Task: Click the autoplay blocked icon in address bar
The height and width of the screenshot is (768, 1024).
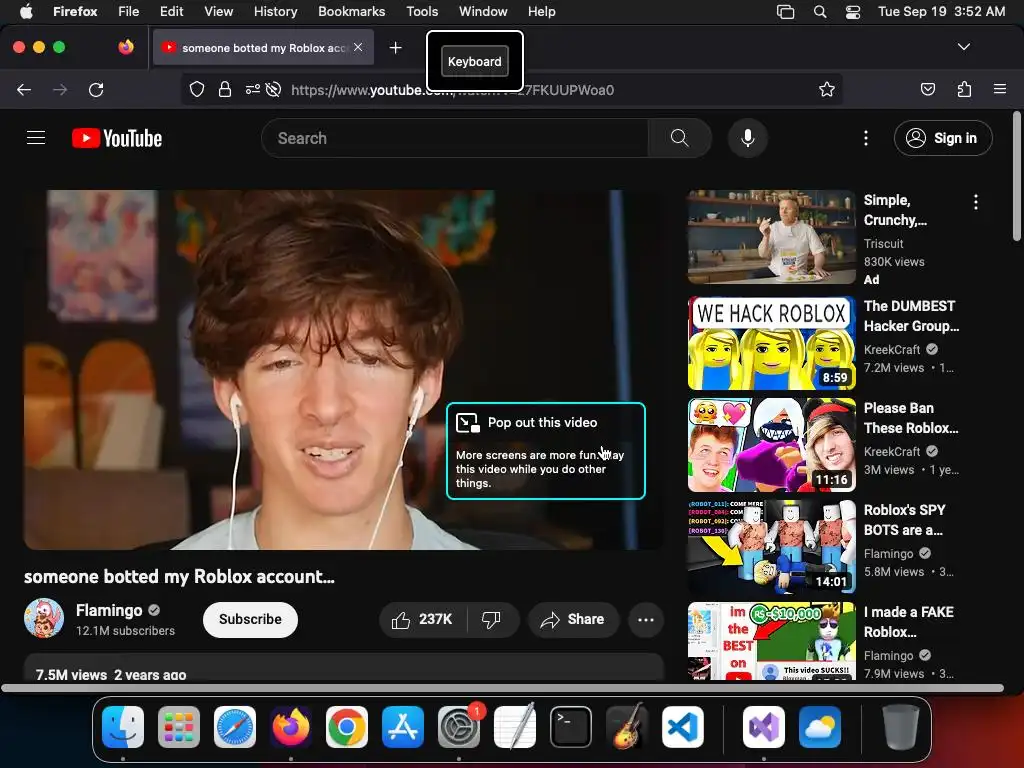Action: (x=274, y=89)
